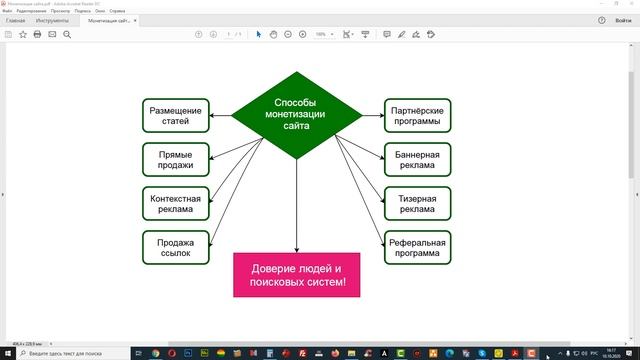
Task: Launch Chrome from the taskbar
Action: point(156,353)
